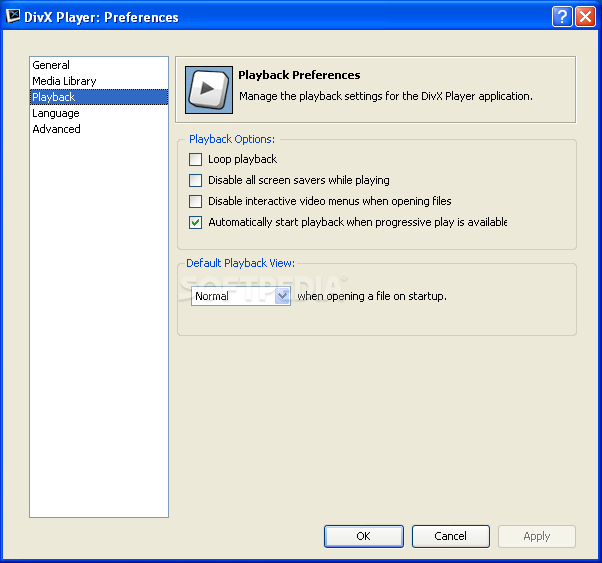Click 'when opening a file on startup.' text
The width and height of the screenshot is (602, 563).
372,296
